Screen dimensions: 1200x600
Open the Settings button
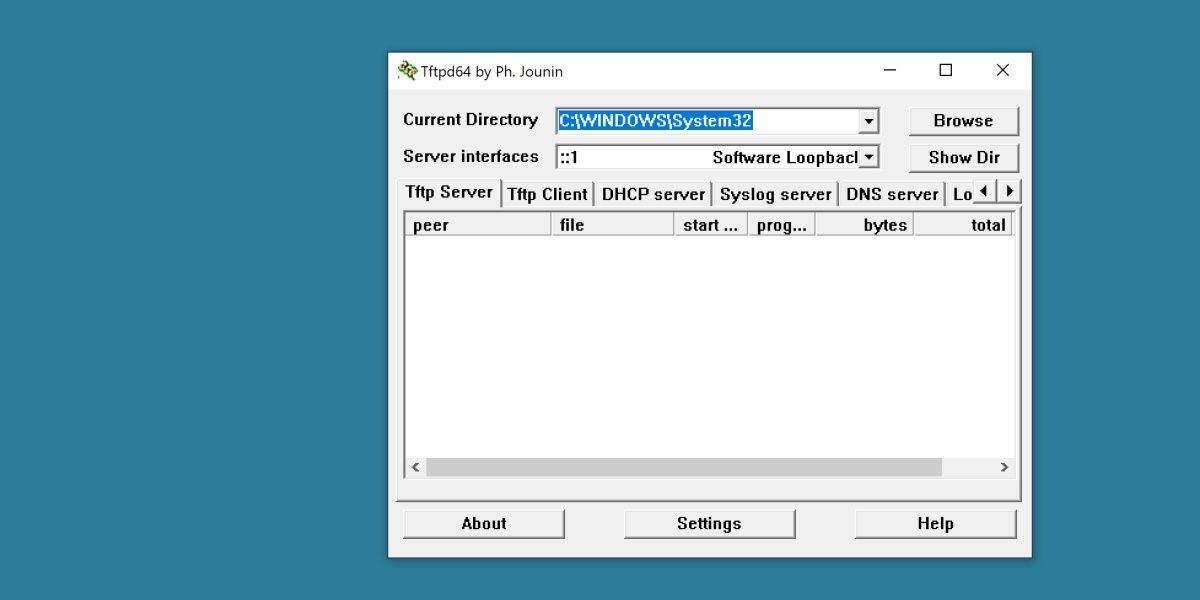click(x=709, y=524)
